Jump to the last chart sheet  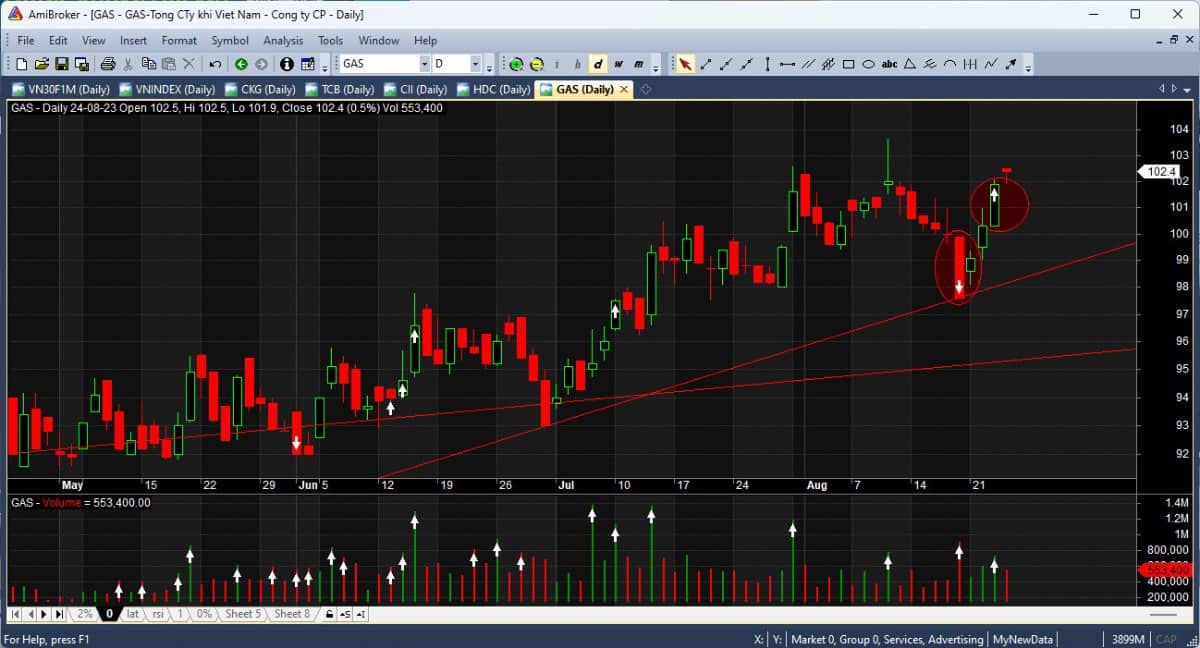point(59,614)
